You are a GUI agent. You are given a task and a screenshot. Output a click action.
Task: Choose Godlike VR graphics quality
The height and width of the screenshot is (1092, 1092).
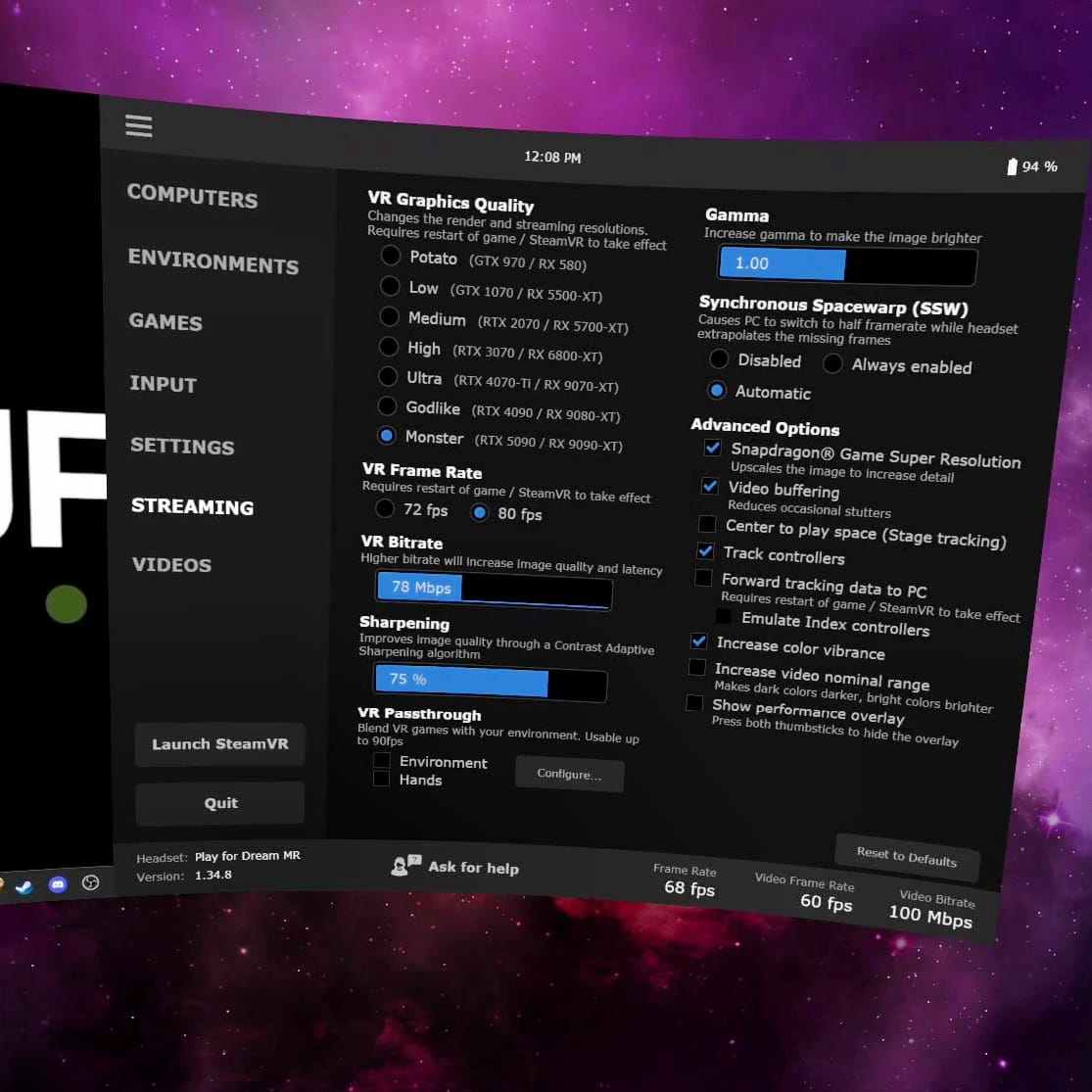[387, 406]
